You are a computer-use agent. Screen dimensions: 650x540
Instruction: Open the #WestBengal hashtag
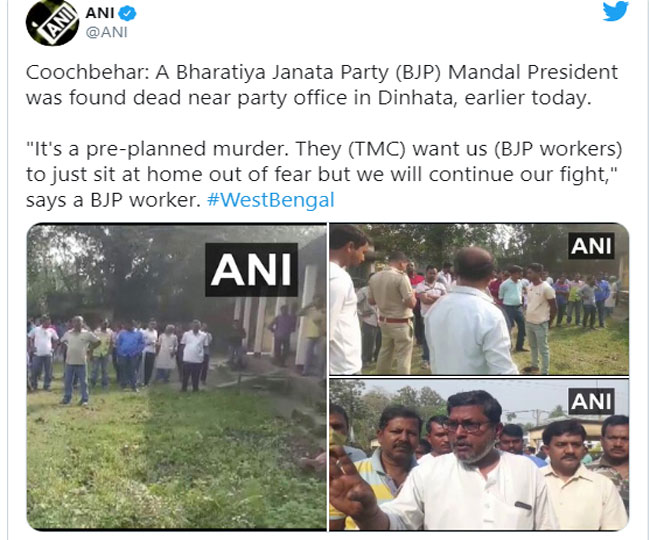pyautogui.click(x=271, y=200)
